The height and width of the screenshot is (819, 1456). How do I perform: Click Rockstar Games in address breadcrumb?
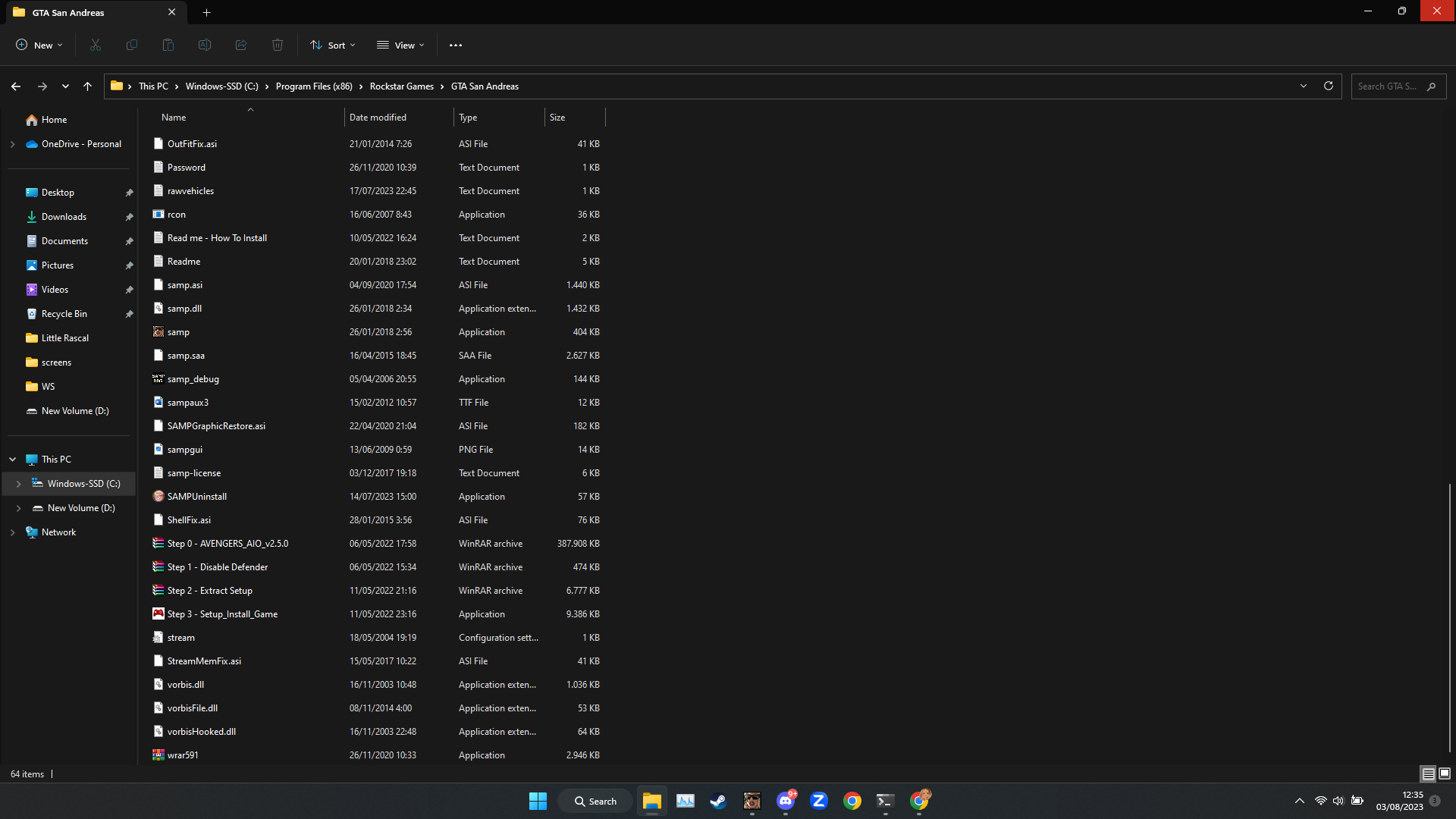coord(401,86)
